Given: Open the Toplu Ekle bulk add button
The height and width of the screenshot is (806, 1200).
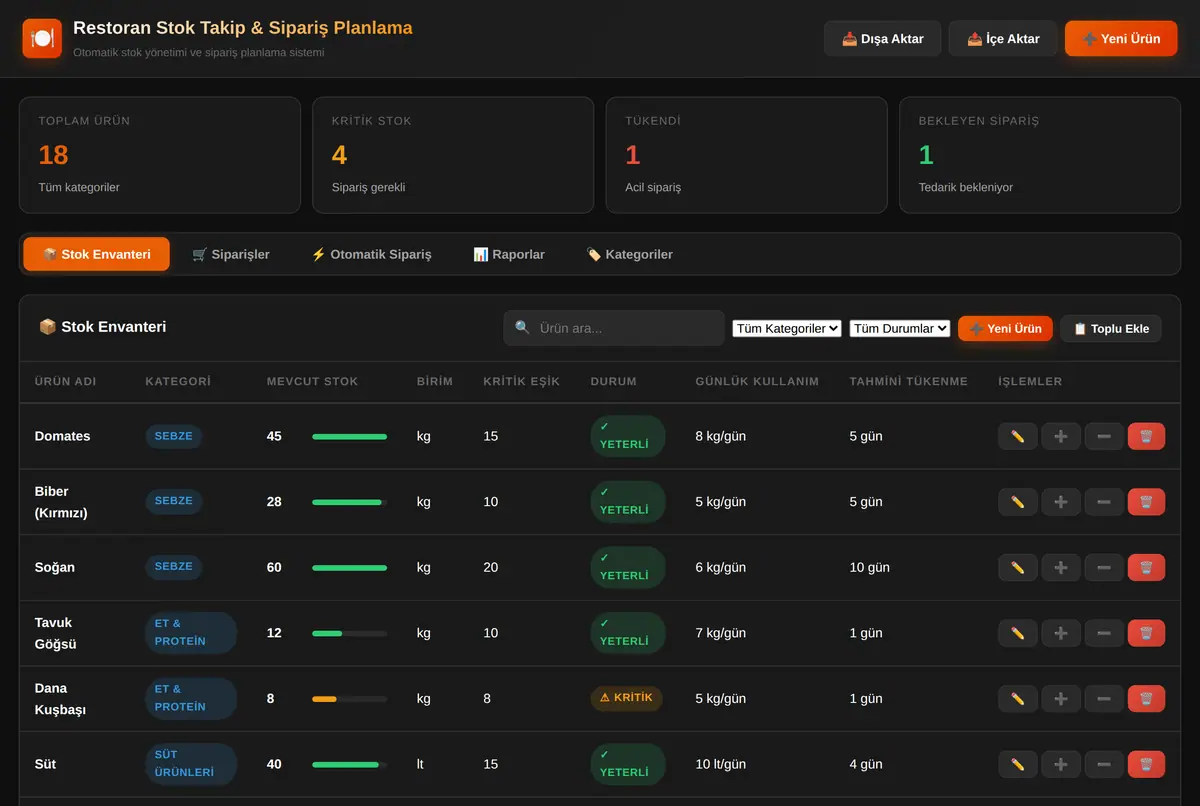Looking at the screenshot, I should click(x=1111, y=328).
